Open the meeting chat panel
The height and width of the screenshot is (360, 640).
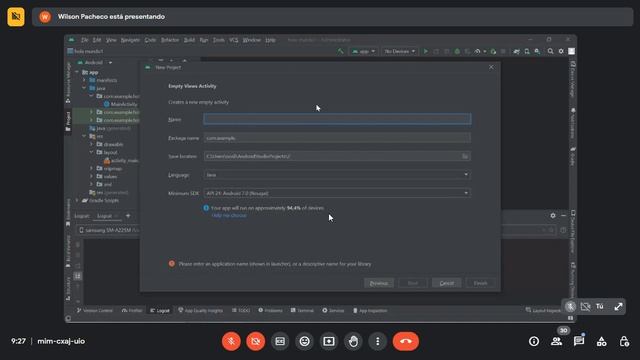tap(579, 341)
